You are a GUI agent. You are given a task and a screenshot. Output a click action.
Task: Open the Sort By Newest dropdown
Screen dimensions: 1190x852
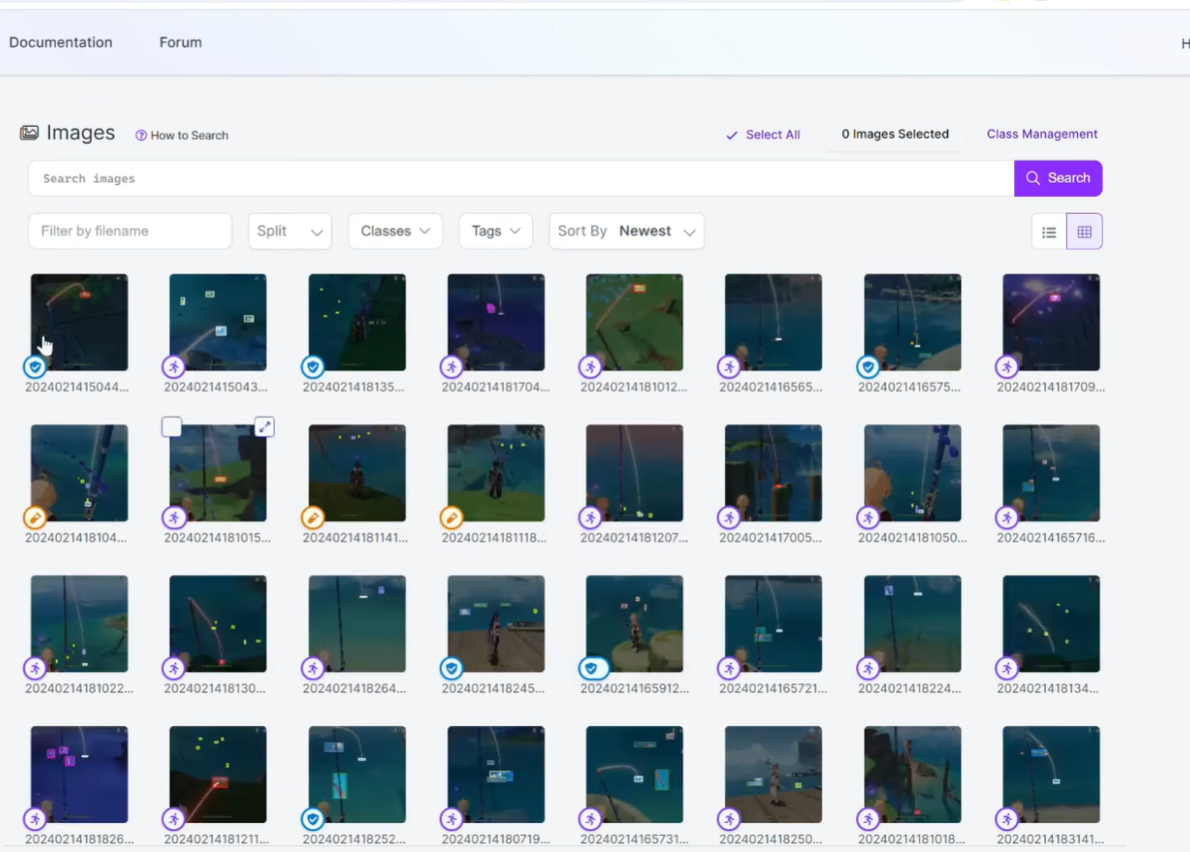[627, 231]
